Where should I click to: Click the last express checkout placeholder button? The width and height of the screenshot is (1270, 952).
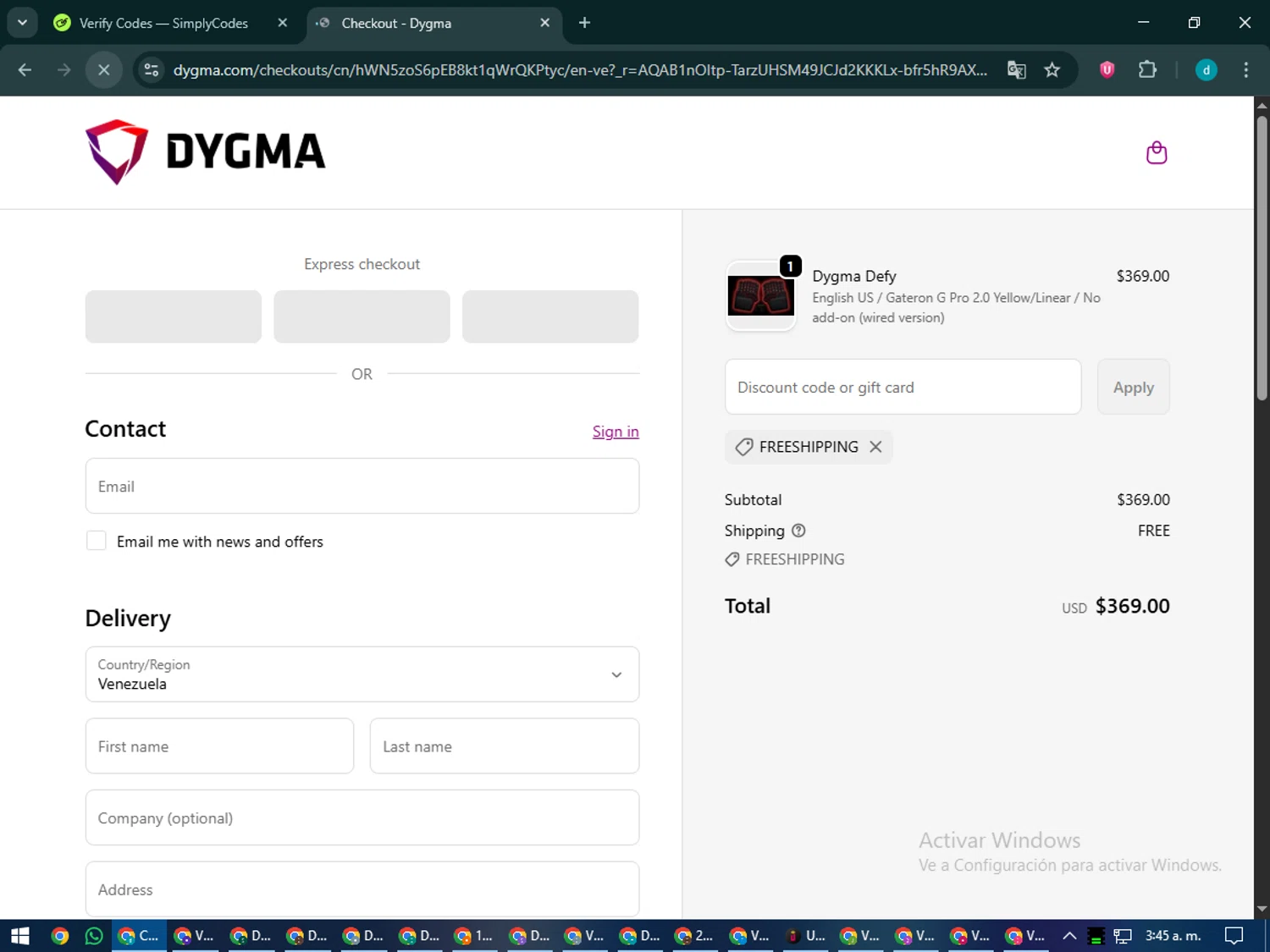pos(550,316)
